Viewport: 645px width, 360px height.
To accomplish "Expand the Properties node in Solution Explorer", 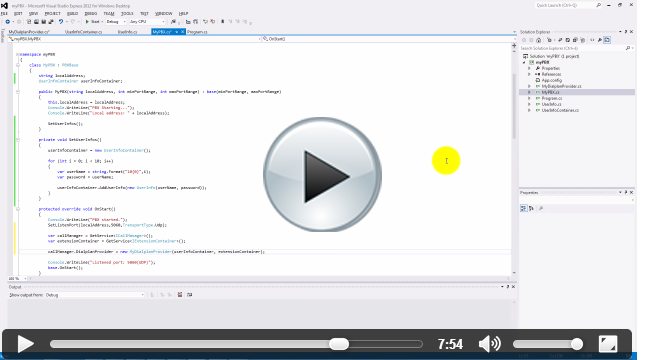I will point(529,68).
